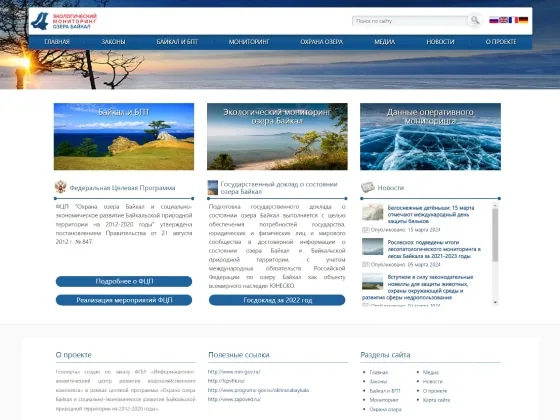The height and width of the screenshot is (420, 560).
Task: Click the Рослесхоз news thumbnail
Action: click(x=372, y=246)
